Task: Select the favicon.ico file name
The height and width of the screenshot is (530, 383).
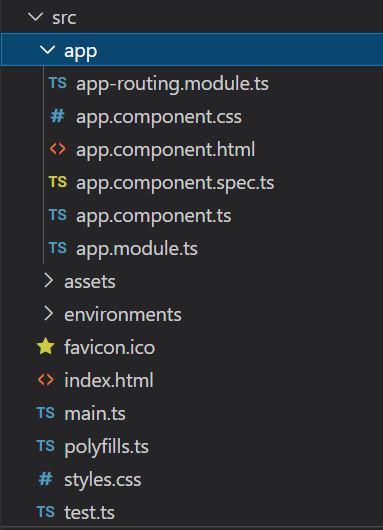Action: 110,347
